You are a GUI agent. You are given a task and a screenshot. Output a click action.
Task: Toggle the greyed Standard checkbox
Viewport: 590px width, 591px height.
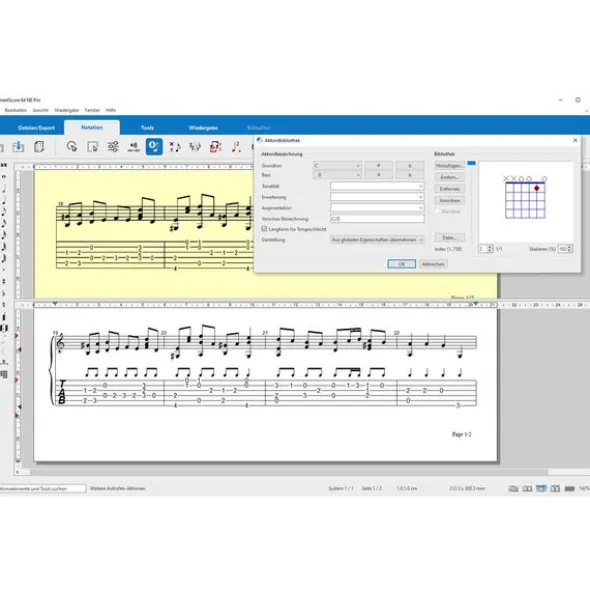click(438, 211)
